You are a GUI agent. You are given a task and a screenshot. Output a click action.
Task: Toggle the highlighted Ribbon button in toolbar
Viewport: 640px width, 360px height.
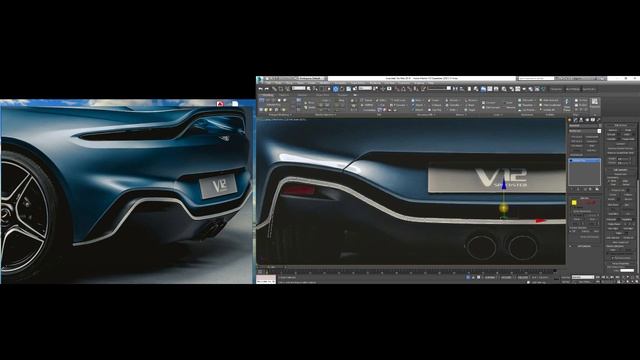(x=483, y=89)
